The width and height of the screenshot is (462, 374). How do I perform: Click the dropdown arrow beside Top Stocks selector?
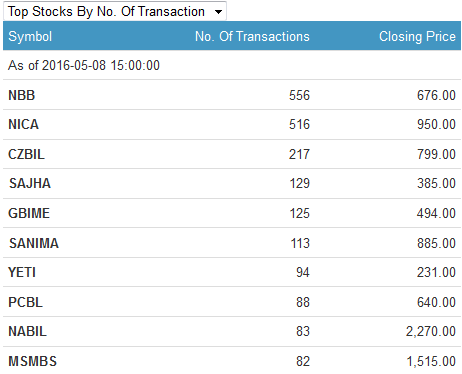[218, 12]
